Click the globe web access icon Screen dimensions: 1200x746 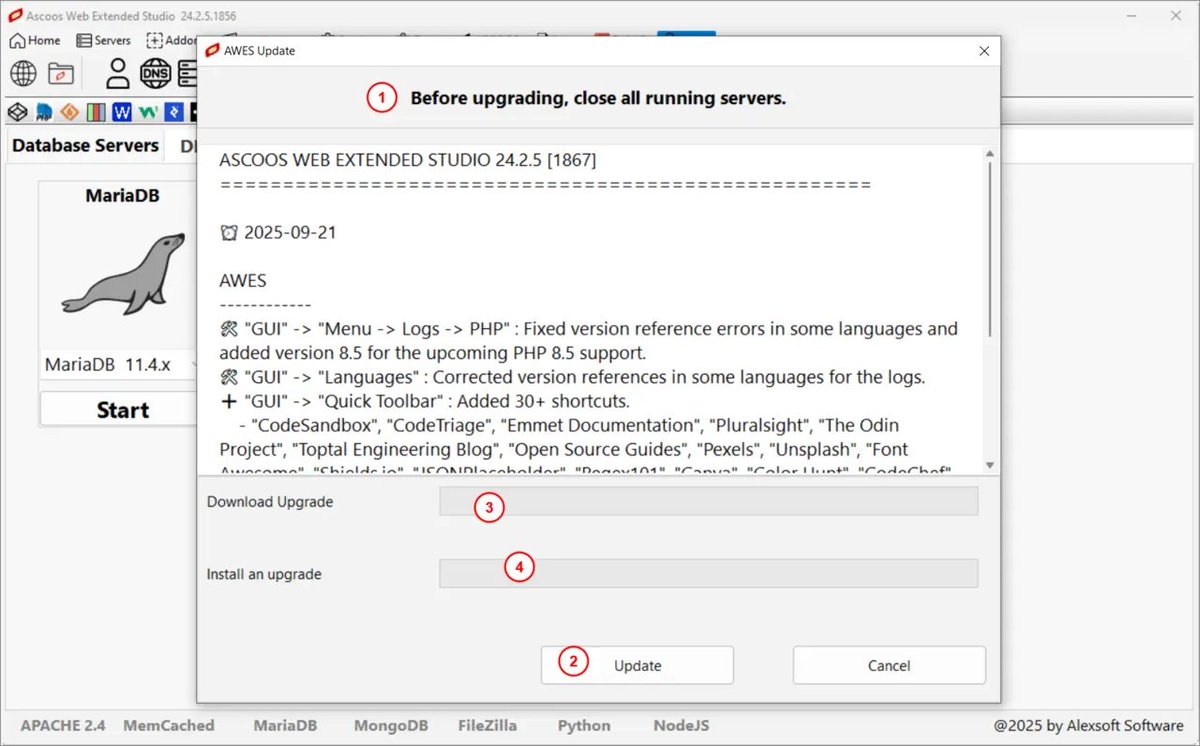click(22, 73)
